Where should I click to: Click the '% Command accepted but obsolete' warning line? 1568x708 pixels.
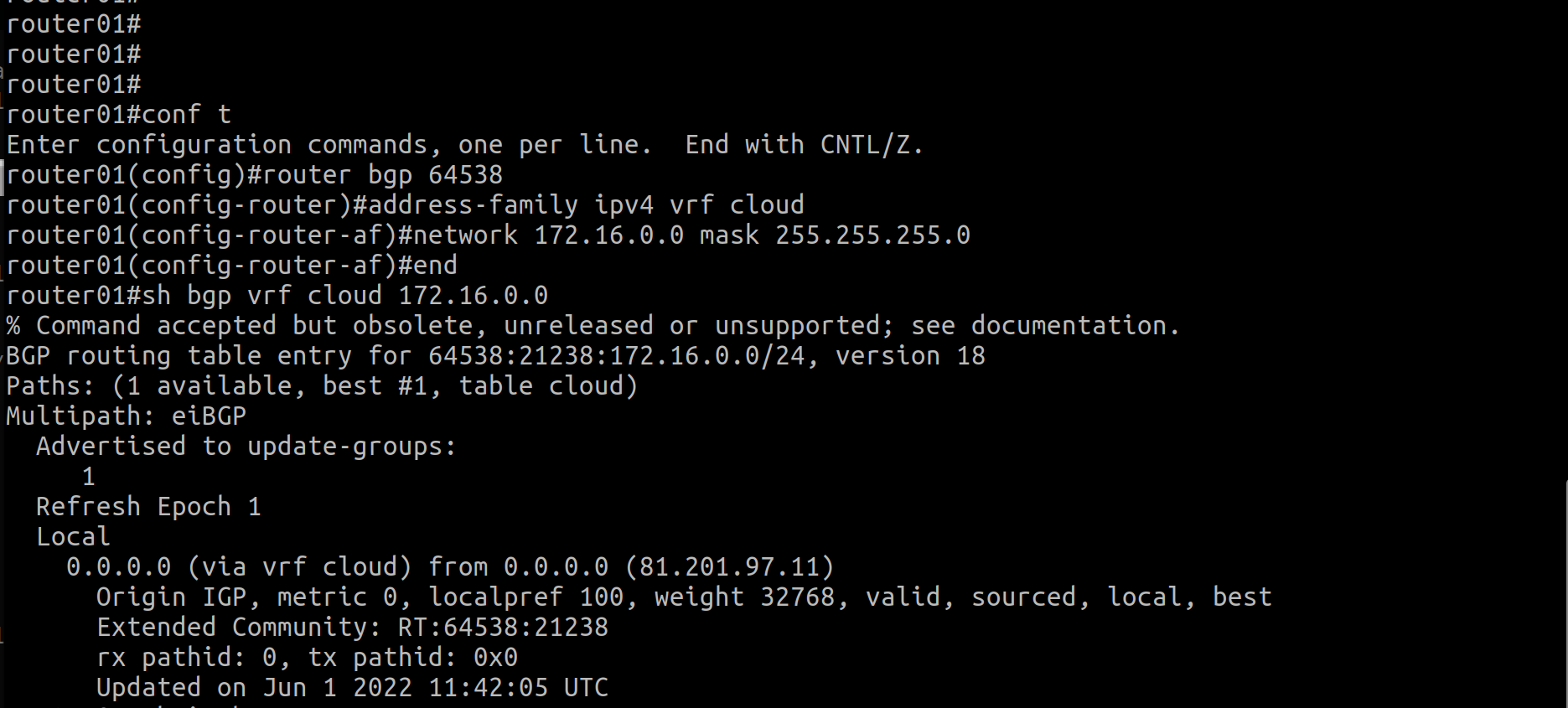[593, 325]
